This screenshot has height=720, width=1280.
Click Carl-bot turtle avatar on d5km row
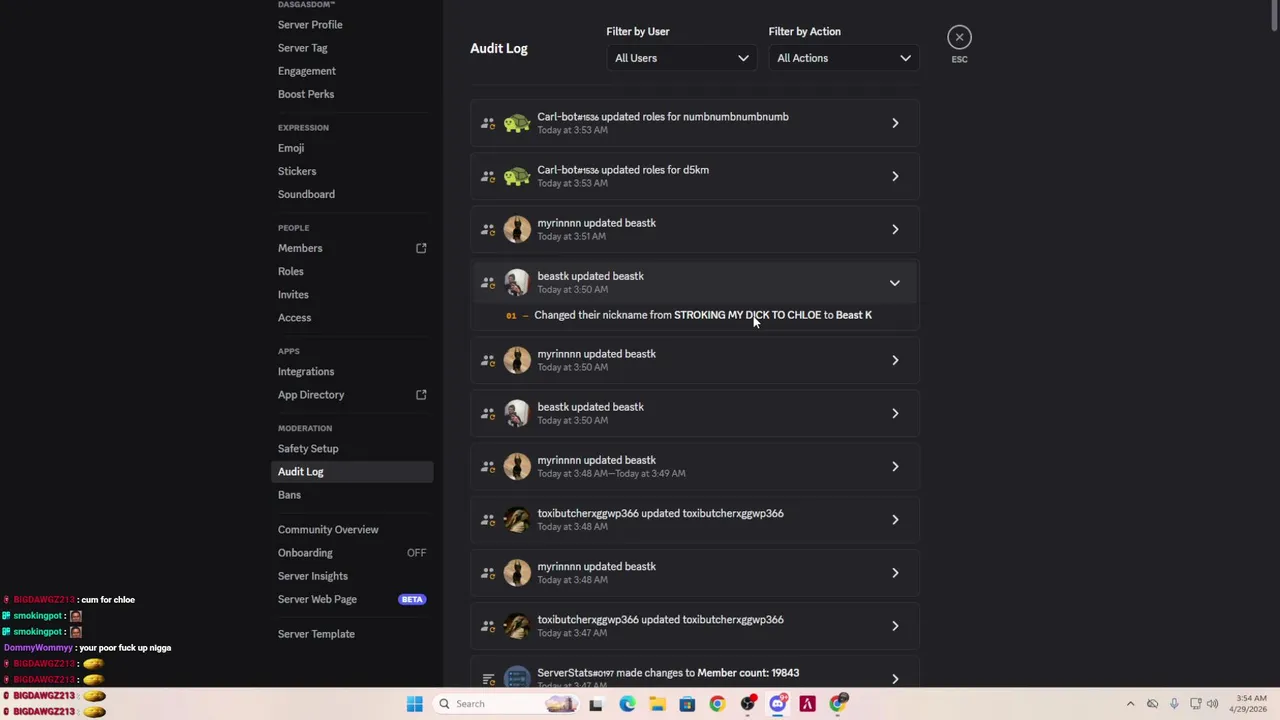(517, 176)
